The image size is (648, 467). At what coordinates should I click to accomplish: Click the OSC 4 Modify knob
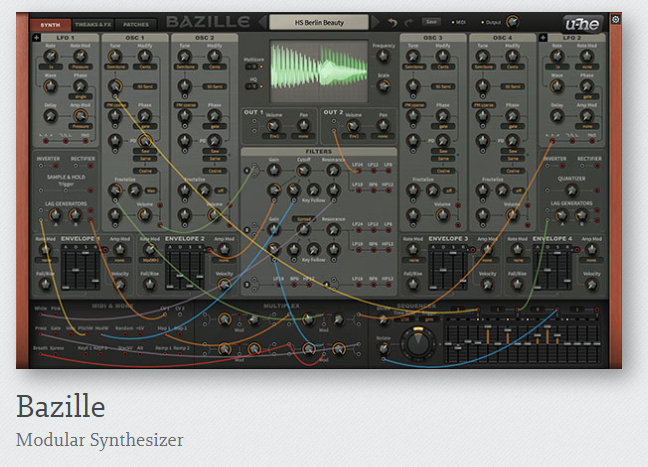[x=512, y=56]
